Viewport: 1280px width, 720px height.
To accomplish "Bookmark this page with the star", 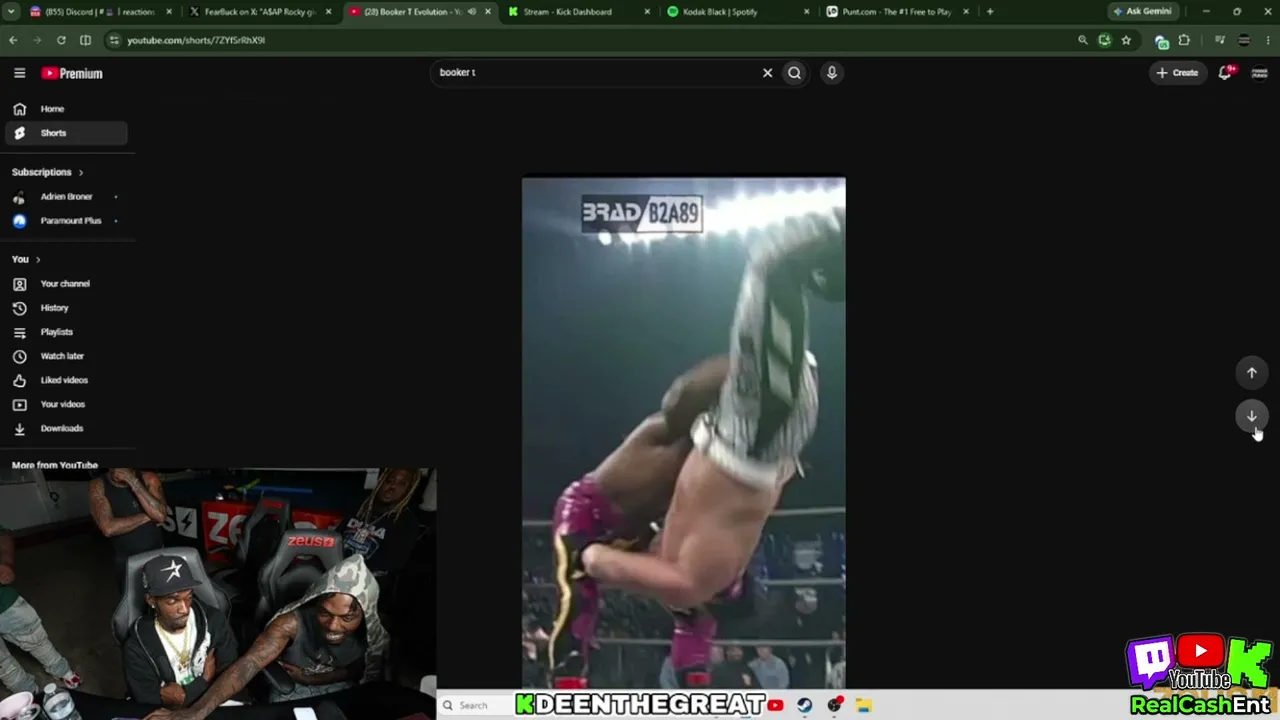I will (1126, 40).
